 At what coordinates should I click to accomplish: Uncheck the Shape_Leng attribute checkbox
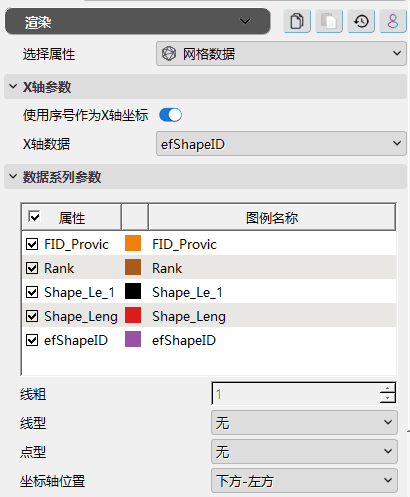pyautogui.click(x=32, y=316)
